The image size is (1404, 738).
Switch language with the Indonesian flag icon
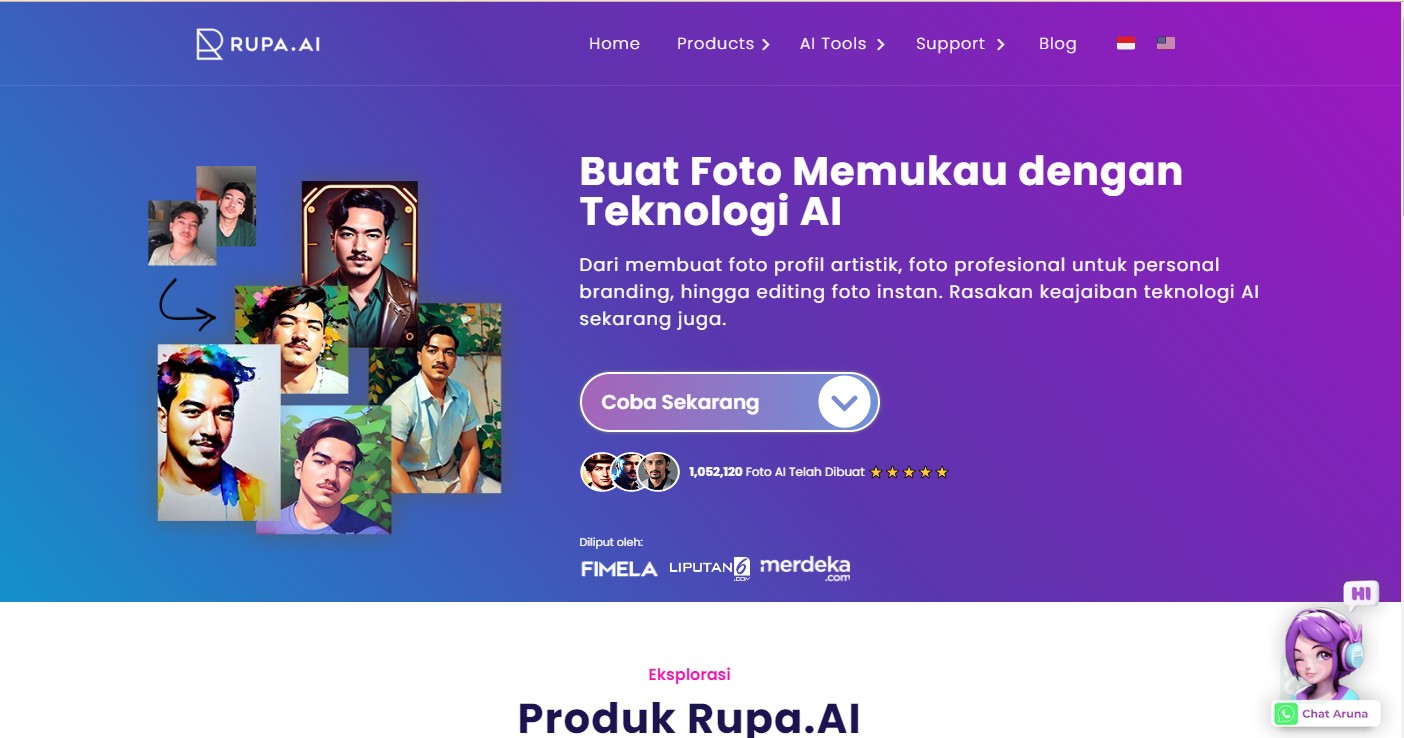[1126, 43]
